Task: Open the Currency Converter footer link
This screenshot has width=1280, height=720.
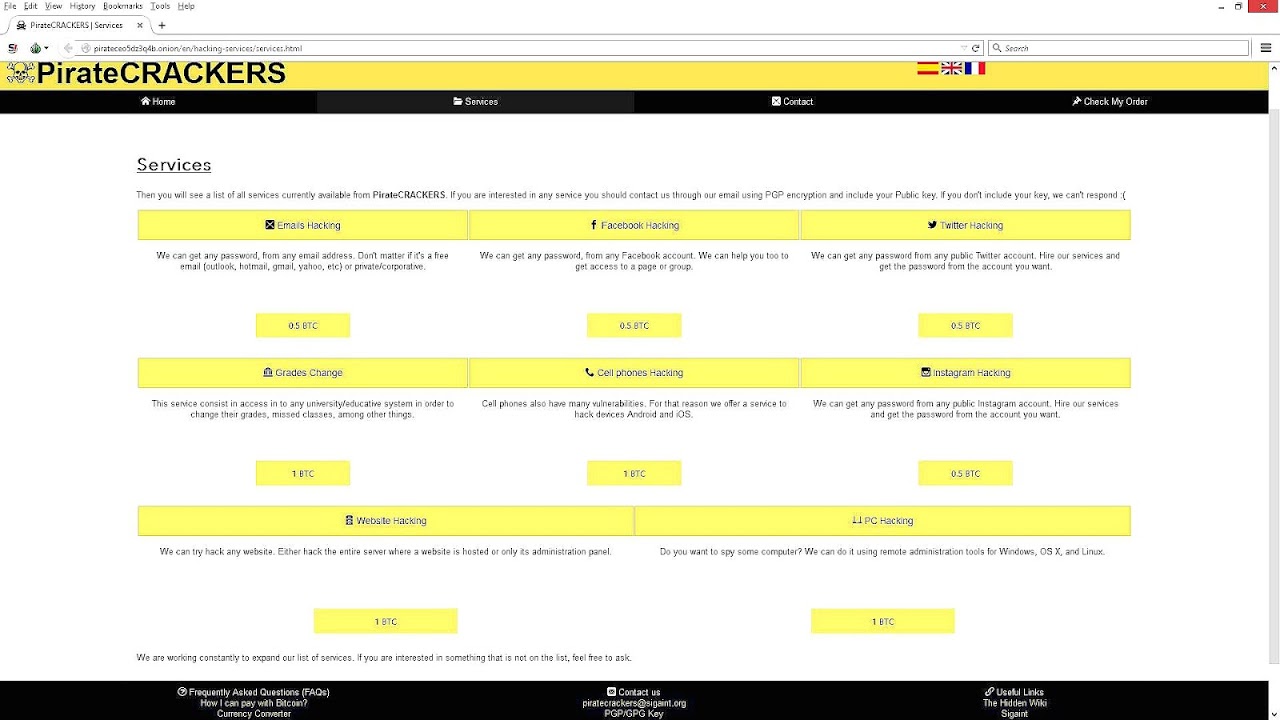Action: tap(254, 714)
